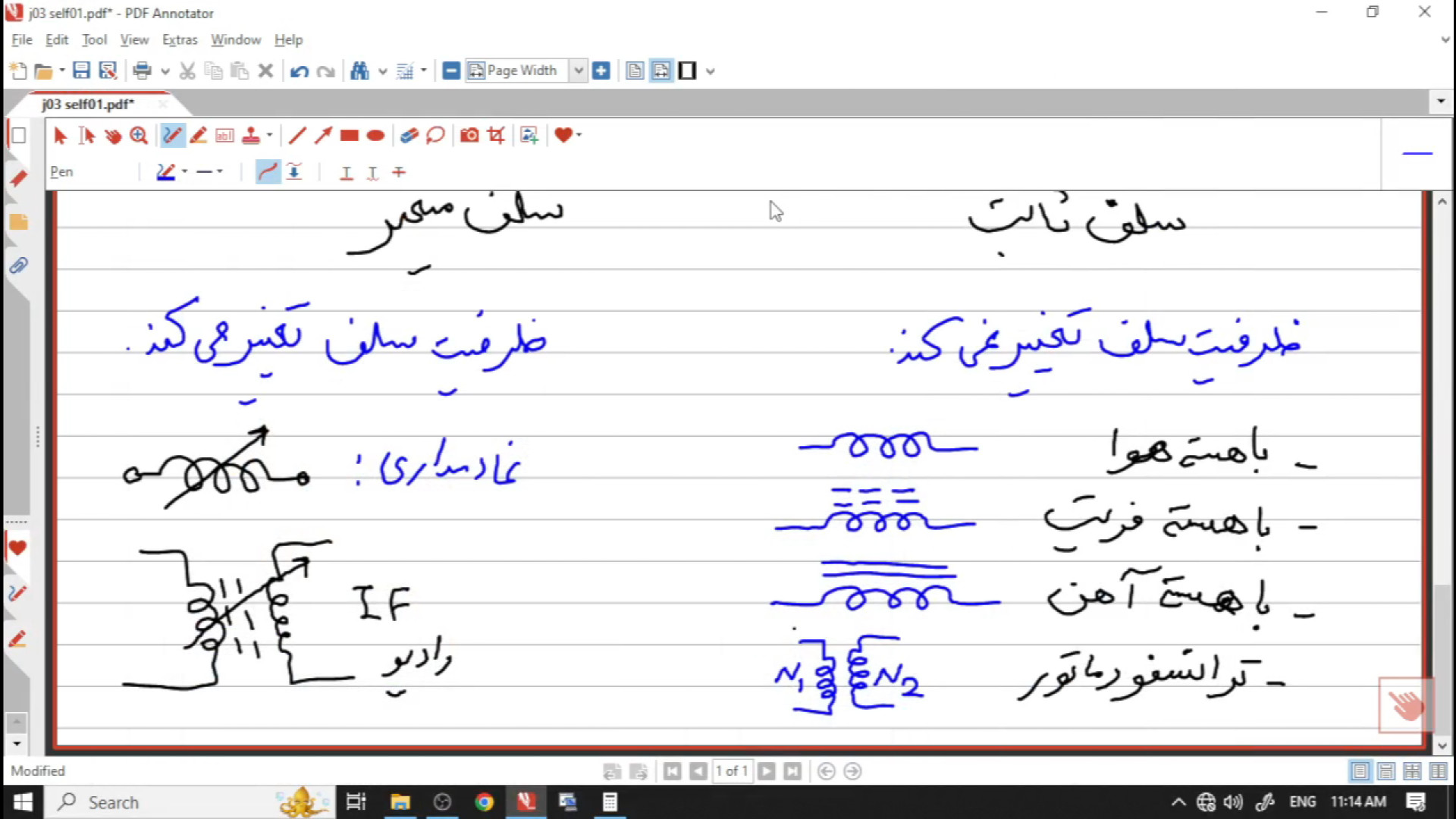Open the Extras menu
1456x819 pixels.
pyautogui.click(x=179, y=39)
